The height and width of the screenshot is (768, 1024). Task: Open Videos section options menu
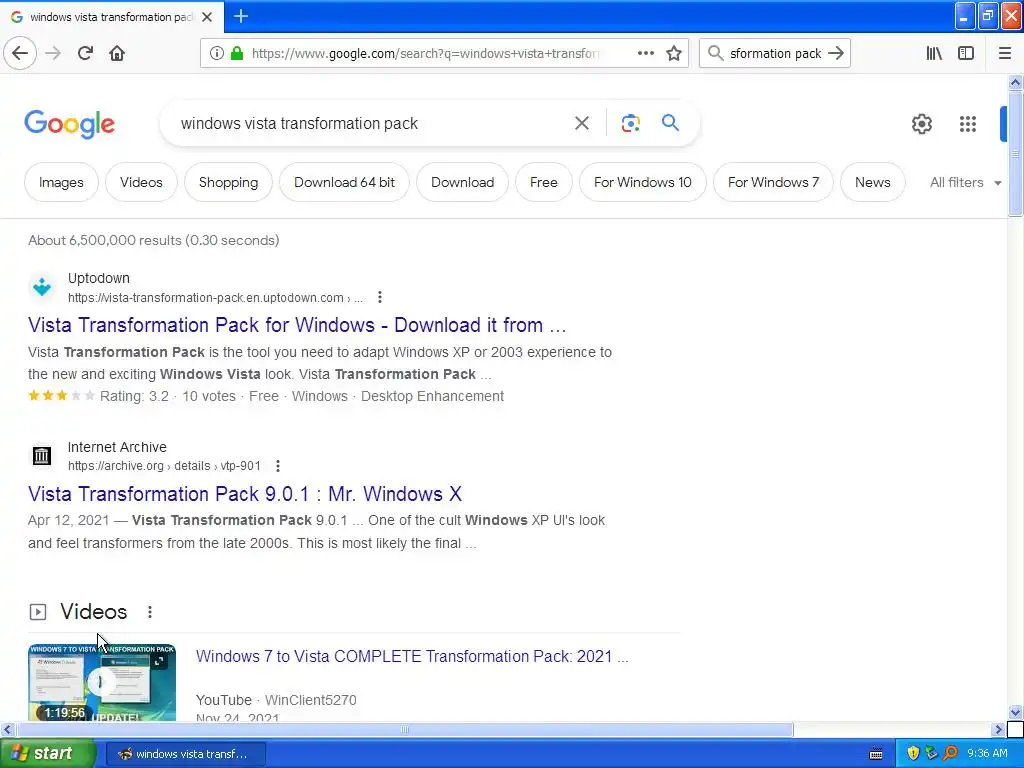click(150, 612)
